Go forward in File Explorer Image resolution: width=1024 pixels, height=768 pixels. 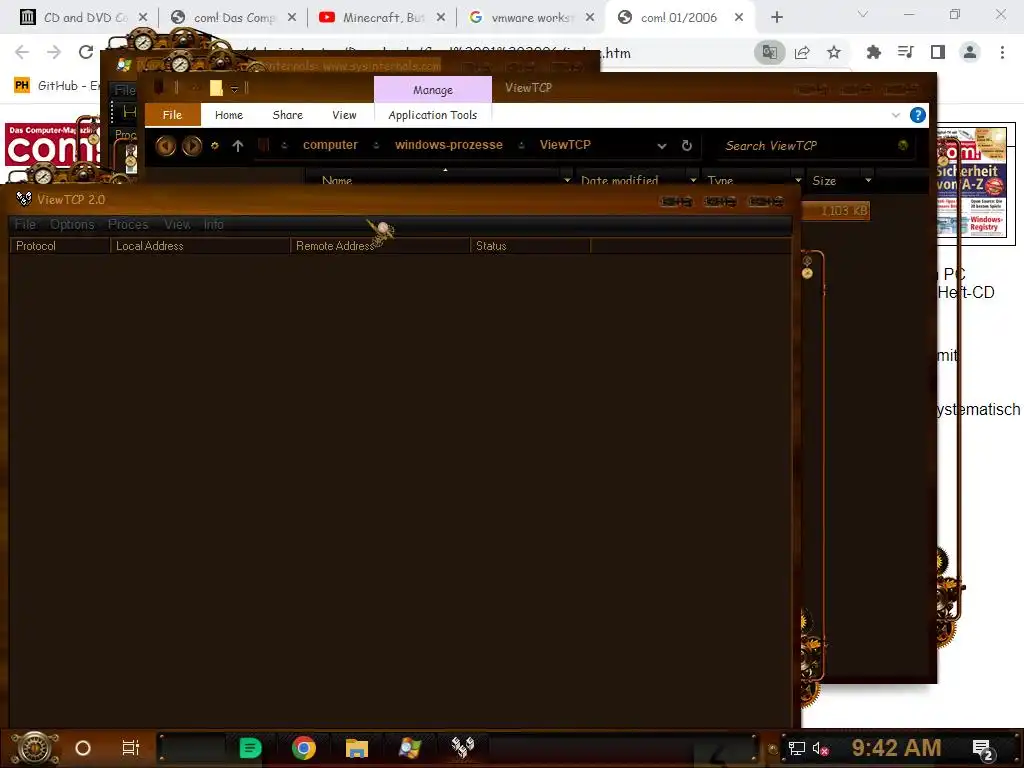point(191,146)
